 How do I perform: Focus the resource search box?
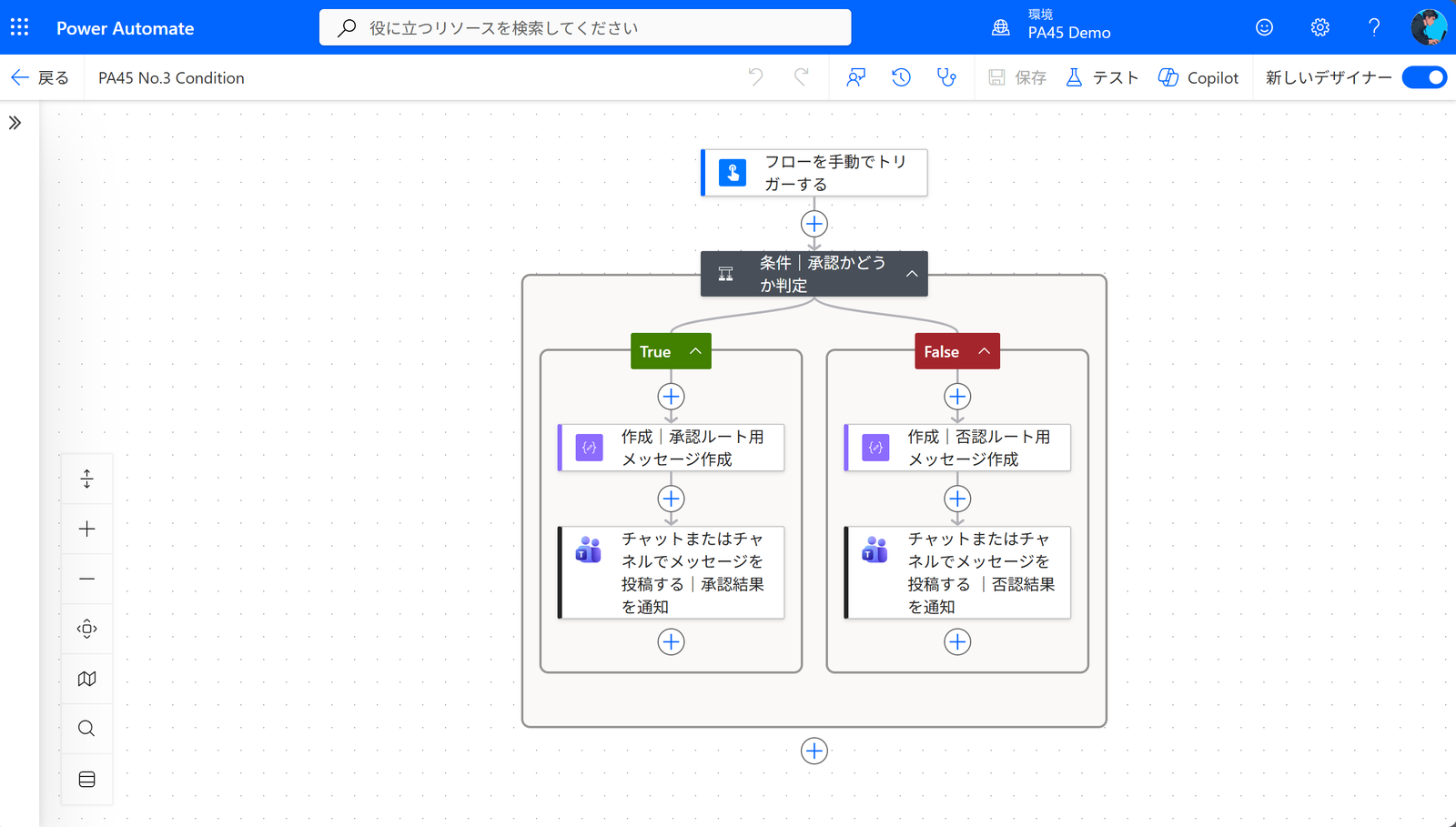click(585, 27)
